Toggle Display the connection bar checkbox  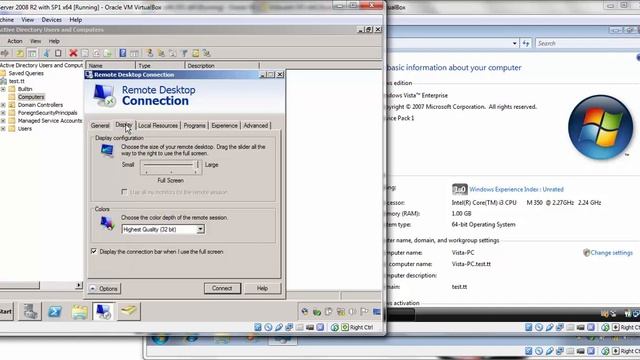(94, 251)
